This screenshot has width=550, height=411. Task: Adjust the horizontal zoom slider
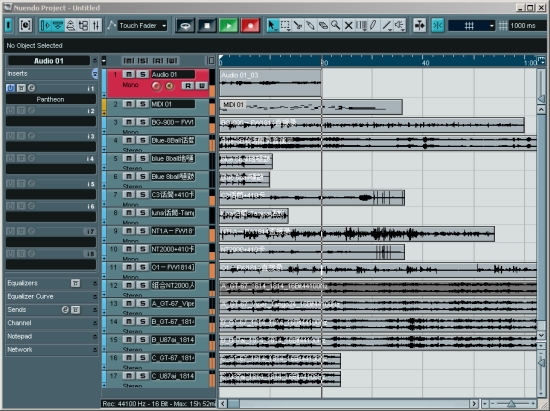pos(511,404)
